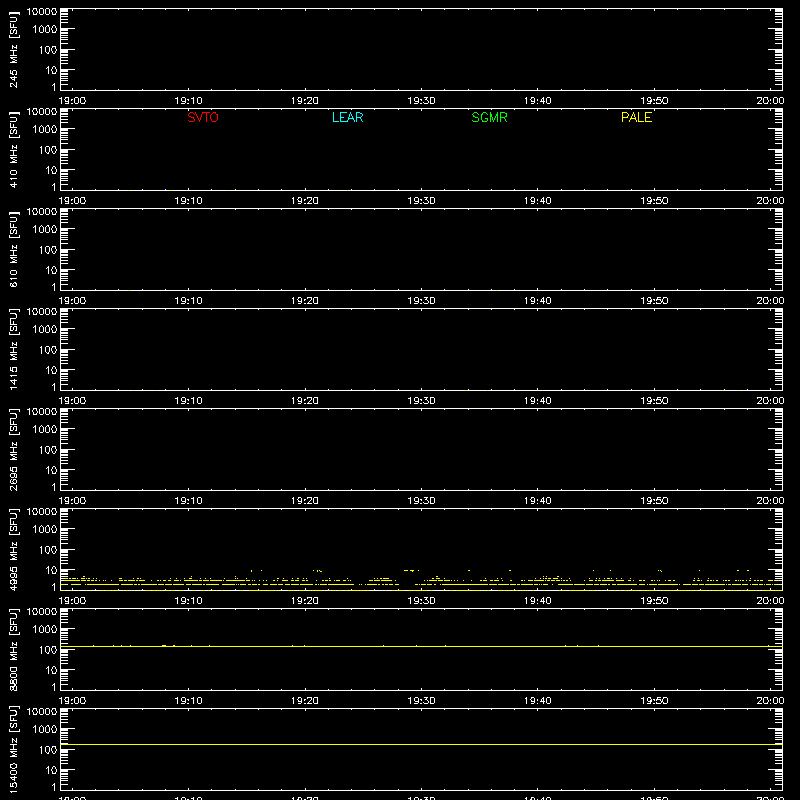Click the 10 y-axis label of 1415 MHz panel
Viewport: 800px width, 800px height.
click(51, 370)
